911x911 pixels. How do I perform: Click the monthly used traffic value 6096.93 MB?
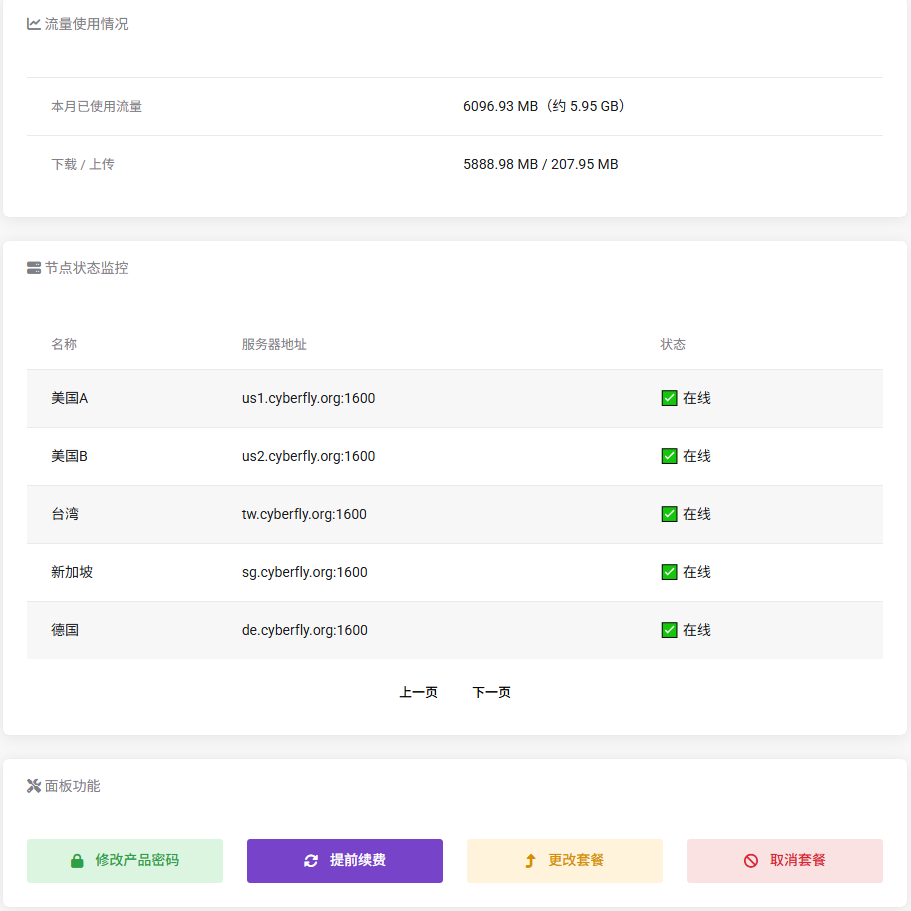500,106
